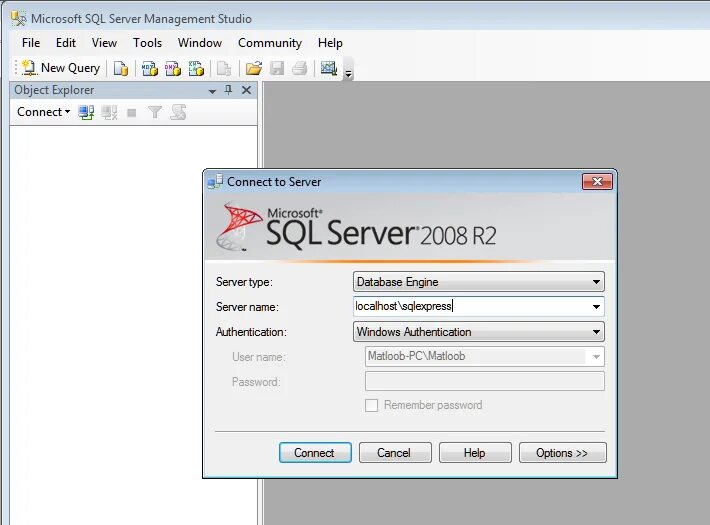The image size is (710, 525).
Task: Click the Open File folder icon
Action: click(x=254, y=68)
